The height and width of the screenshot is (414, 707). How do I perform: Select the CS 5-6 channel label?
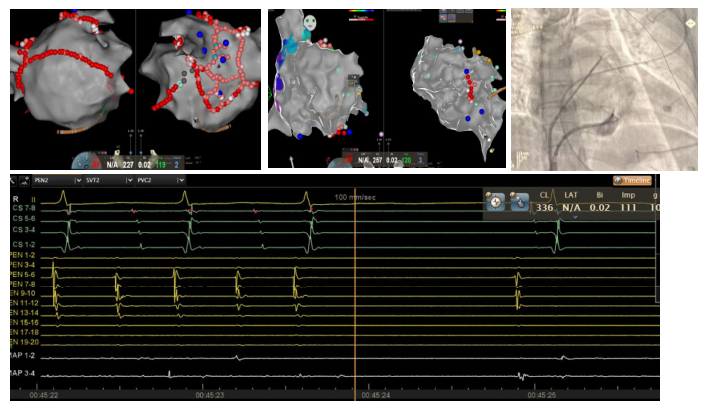coord(24,219)
